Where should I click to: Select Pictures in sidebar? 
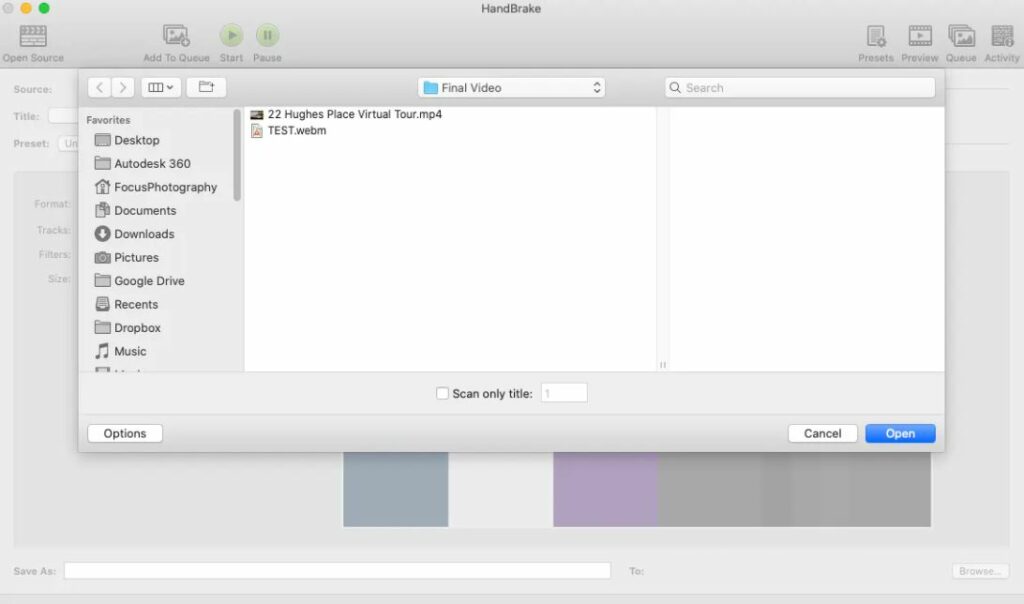click(x=127, y=258)
